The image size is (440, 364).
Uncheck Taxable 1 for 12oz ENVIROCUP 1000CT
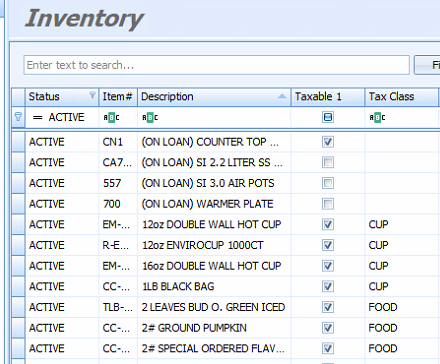[328, 245]
